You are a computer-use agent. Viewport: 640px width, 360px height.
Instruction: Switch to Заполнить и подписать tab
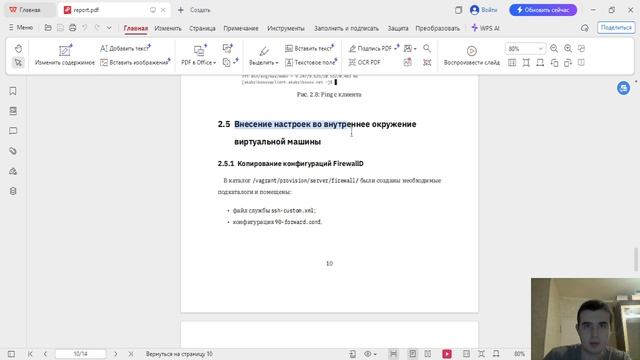coord(346,28)
